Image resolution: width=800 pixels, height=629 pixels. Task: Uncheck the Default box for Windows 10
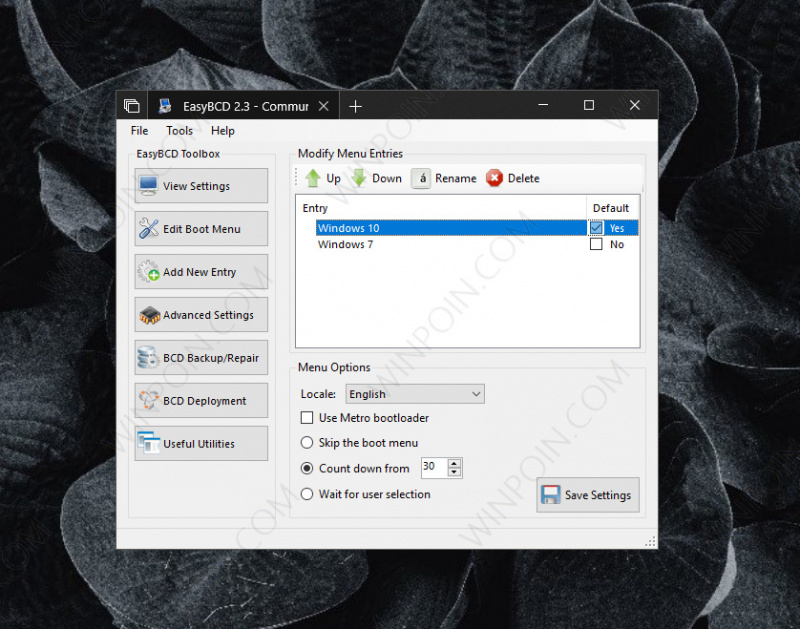[595, 227]
